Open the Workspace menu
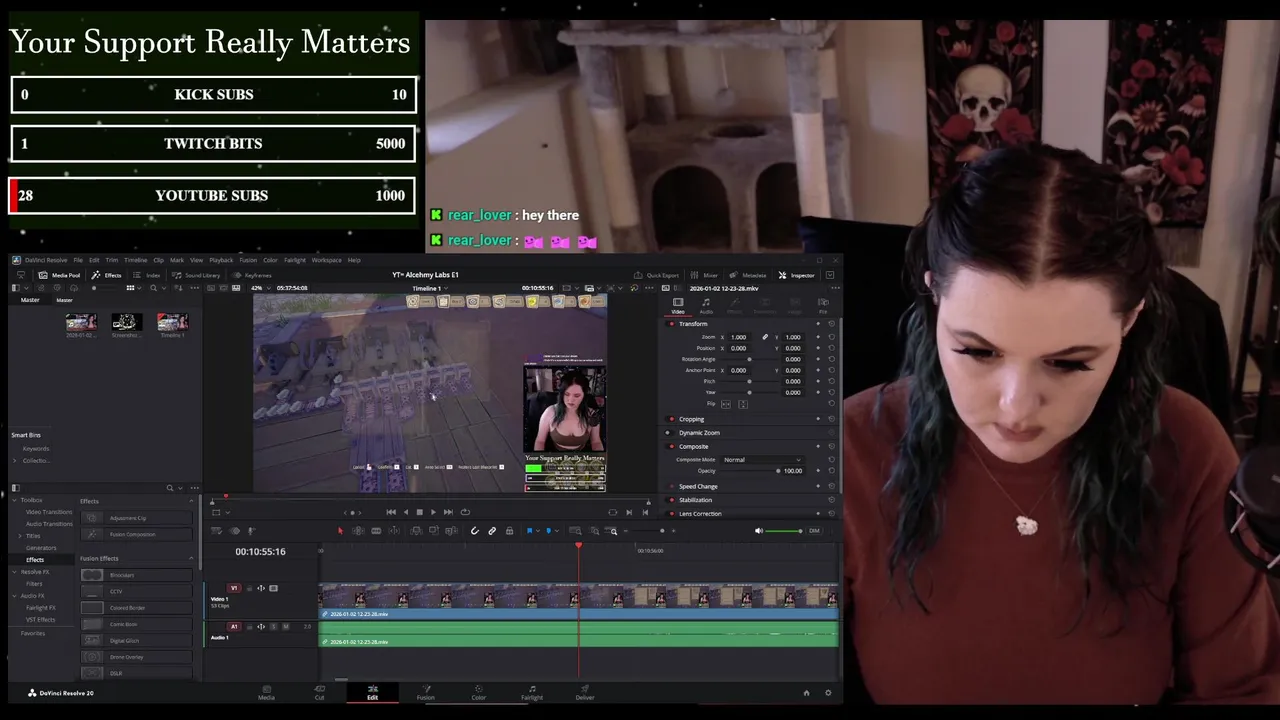This screenshot has height=720, width=1280. pos(326,260)
